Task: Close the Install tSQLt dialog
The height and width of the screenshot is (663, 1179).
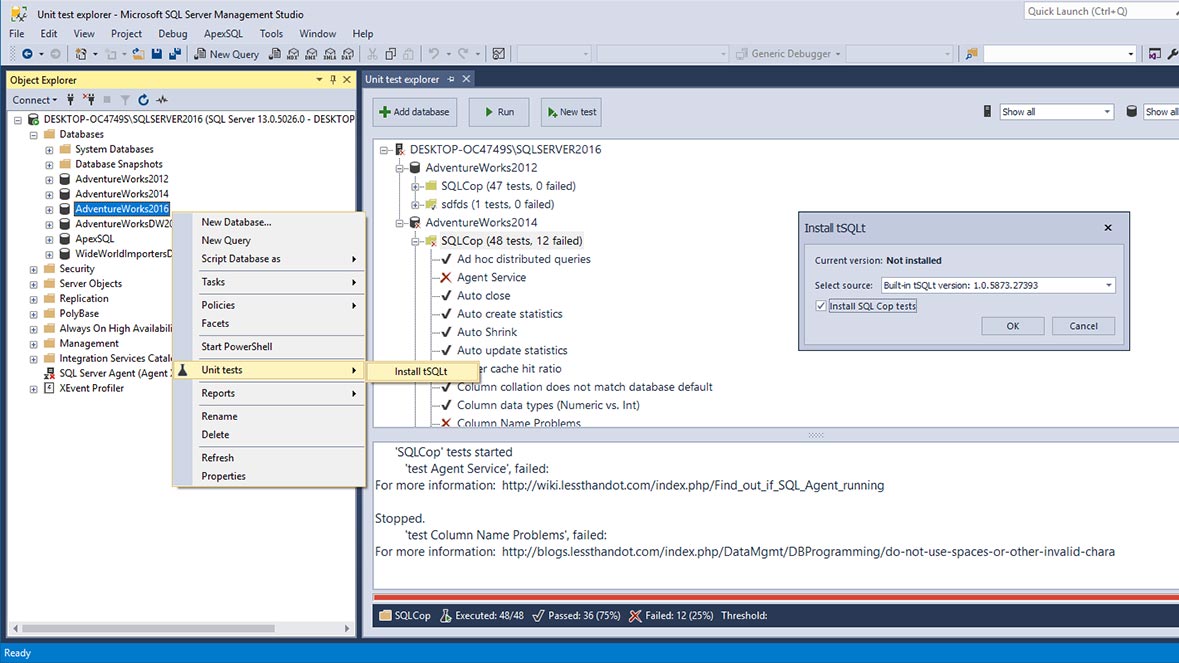Action: coord(1108,228)
